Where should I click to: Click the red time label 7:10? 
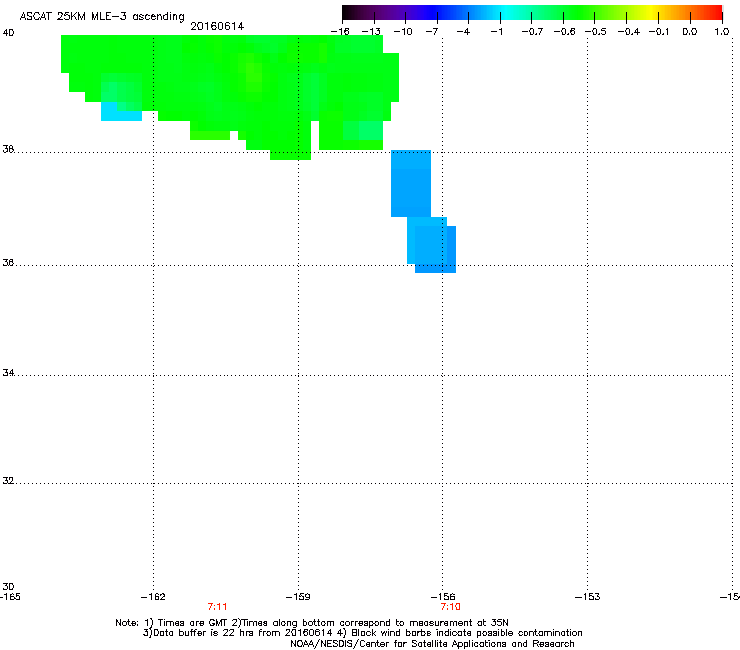[450, 607]
